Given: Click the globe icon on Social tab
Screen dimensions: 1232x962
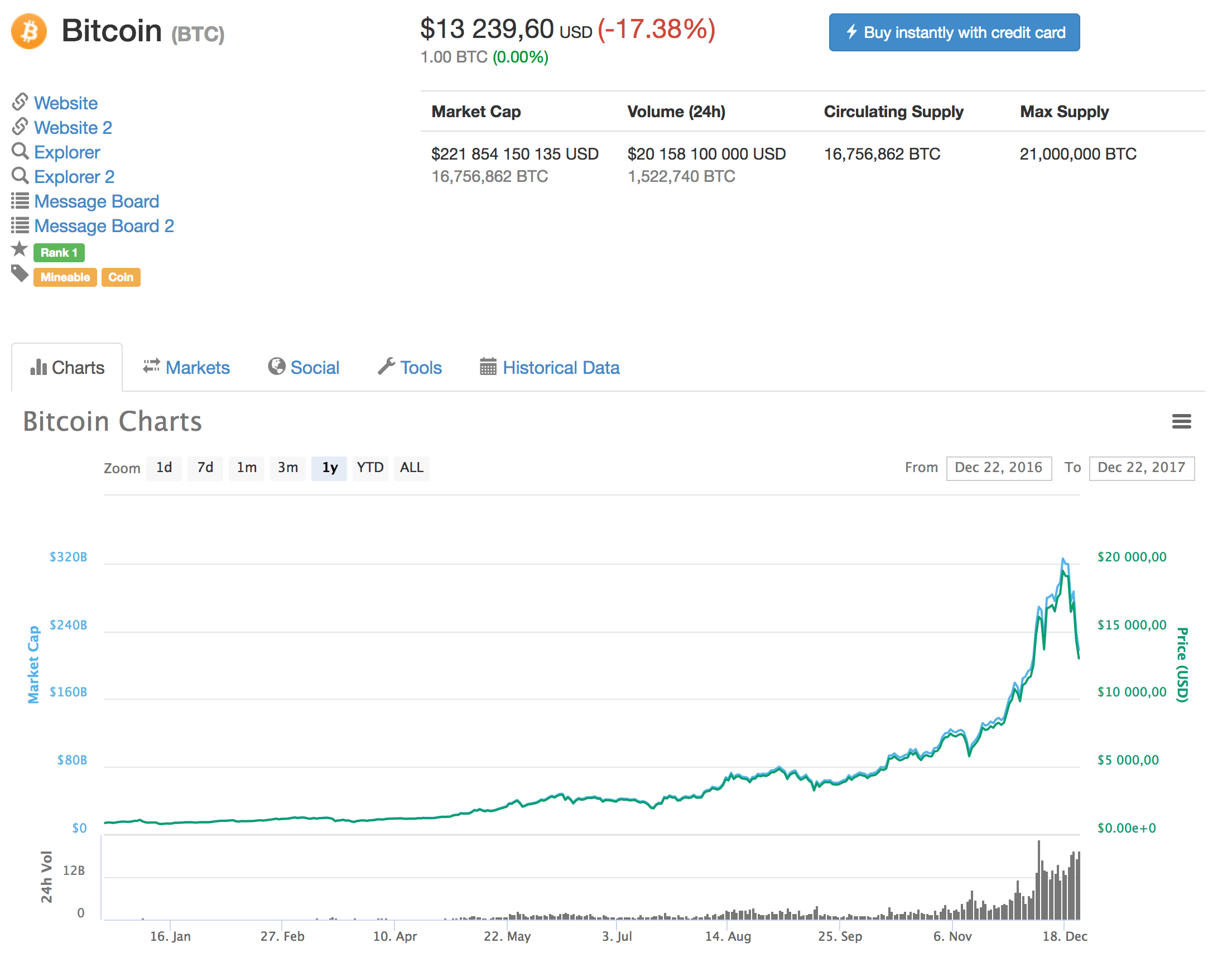Looking at the screenshot, I should [276, 367].
